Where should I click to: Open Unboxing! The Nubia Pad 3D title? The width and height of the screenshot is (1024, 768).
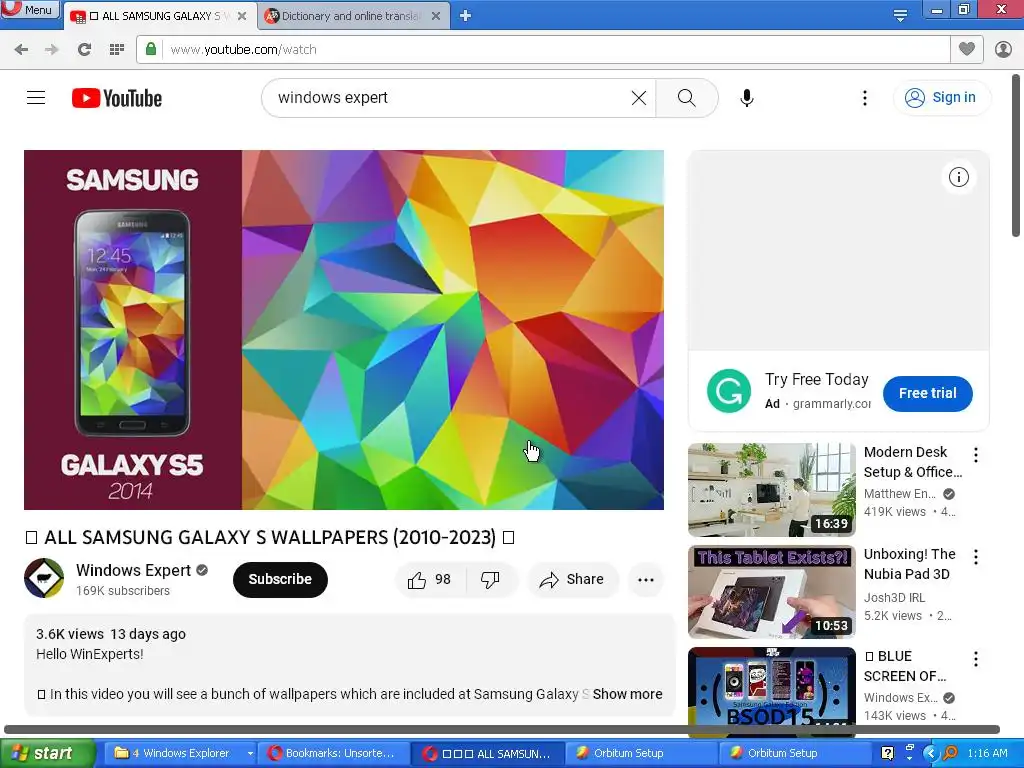click(x=910, y=564)
